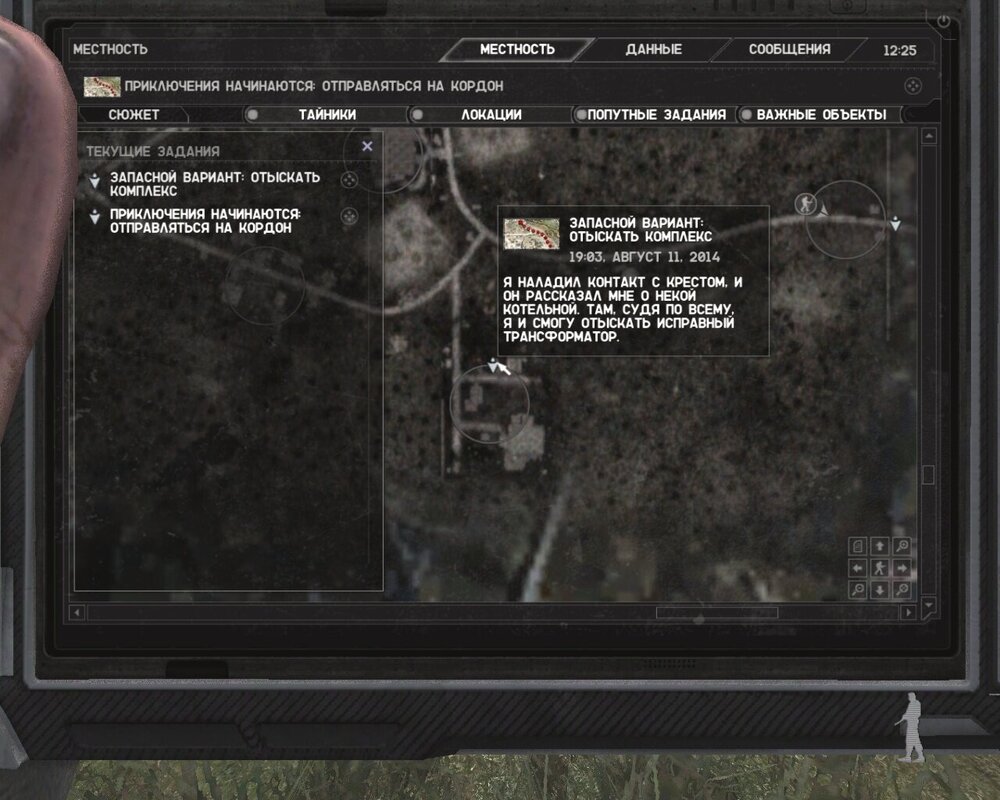The width and height of the screenshot is (1000, 800).
Task: Click the МЕСТНОСТЬ title on the left of the top bar
Action: click(110, 49)
